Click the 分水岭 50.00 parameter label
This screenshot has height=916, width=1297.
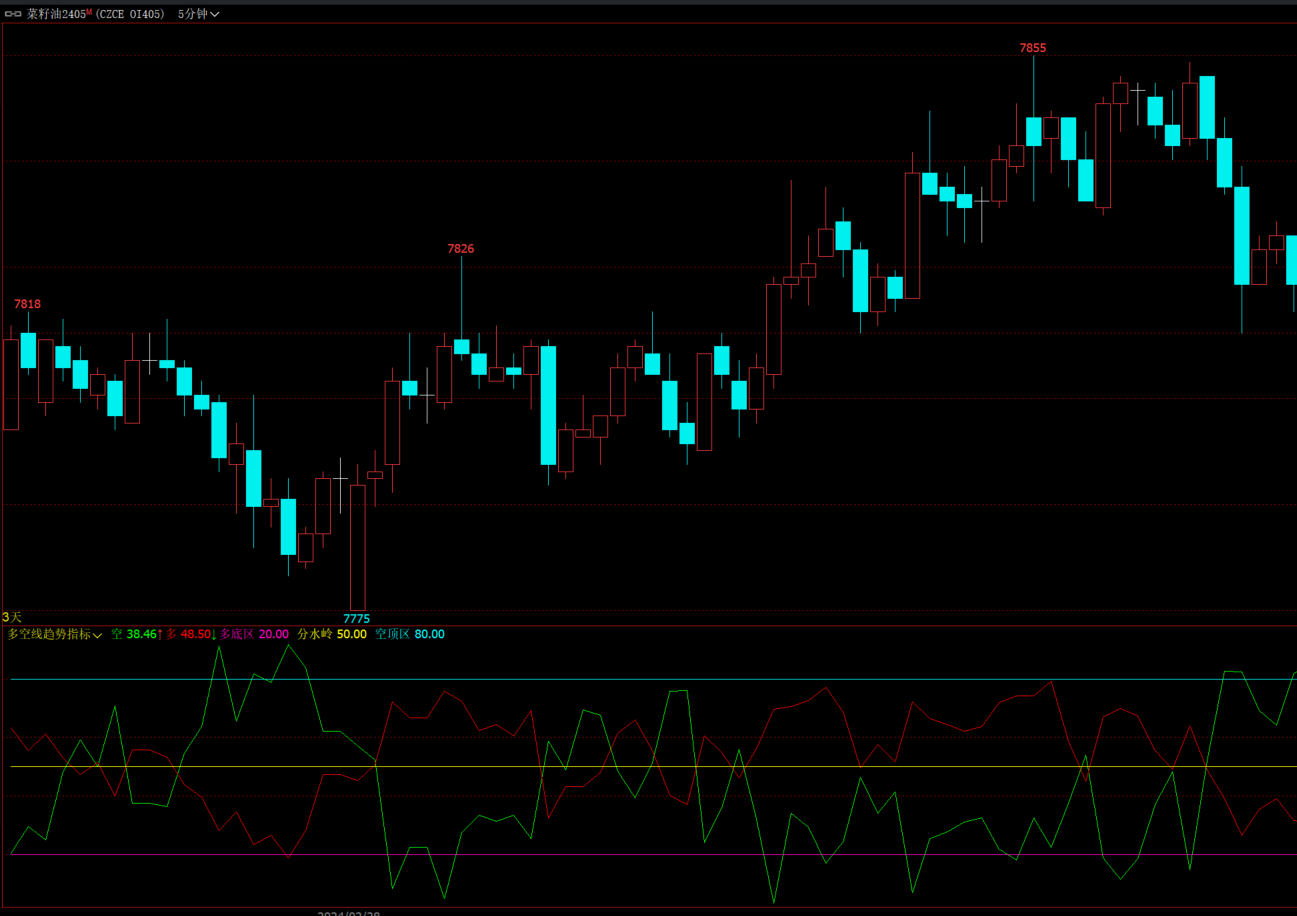tap(332, 634)
